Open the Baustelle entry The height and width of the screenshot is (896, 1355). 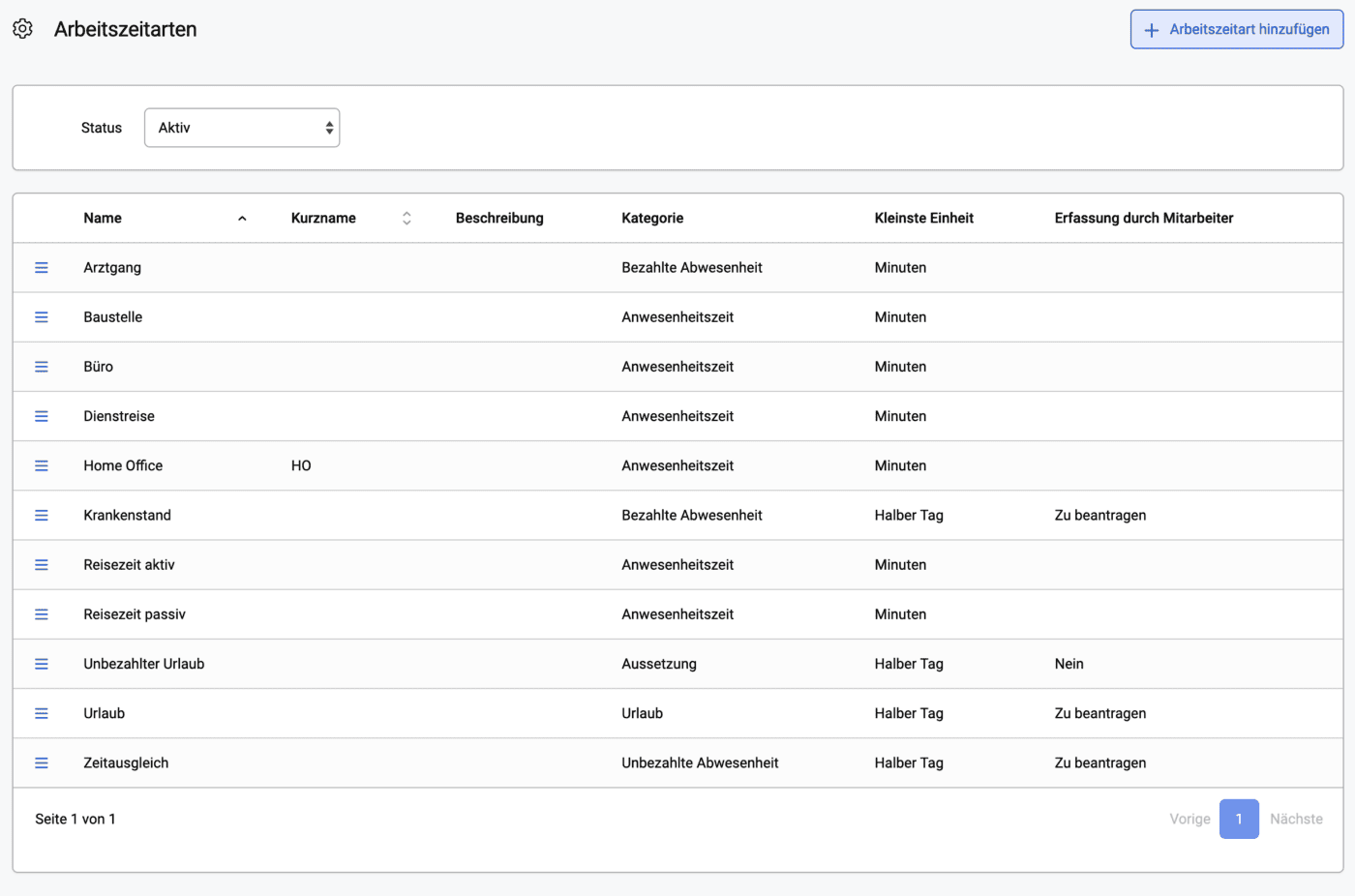(113, 317)
